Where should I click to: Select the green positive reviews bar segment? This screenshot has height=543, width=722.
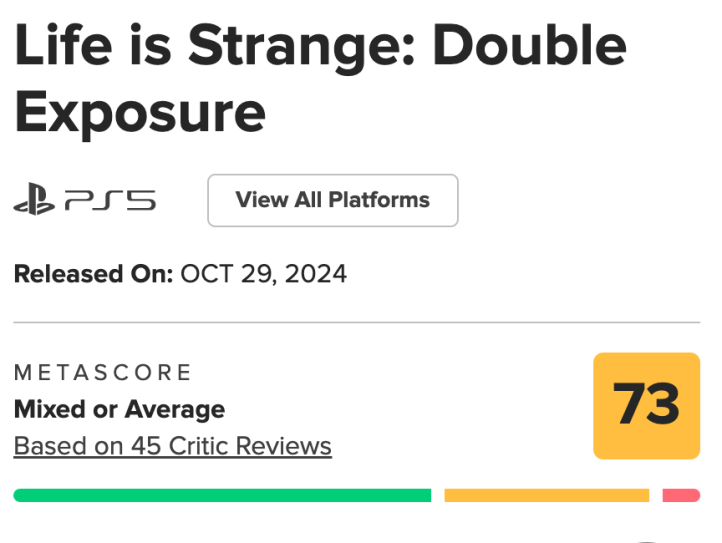click(222, 495)
